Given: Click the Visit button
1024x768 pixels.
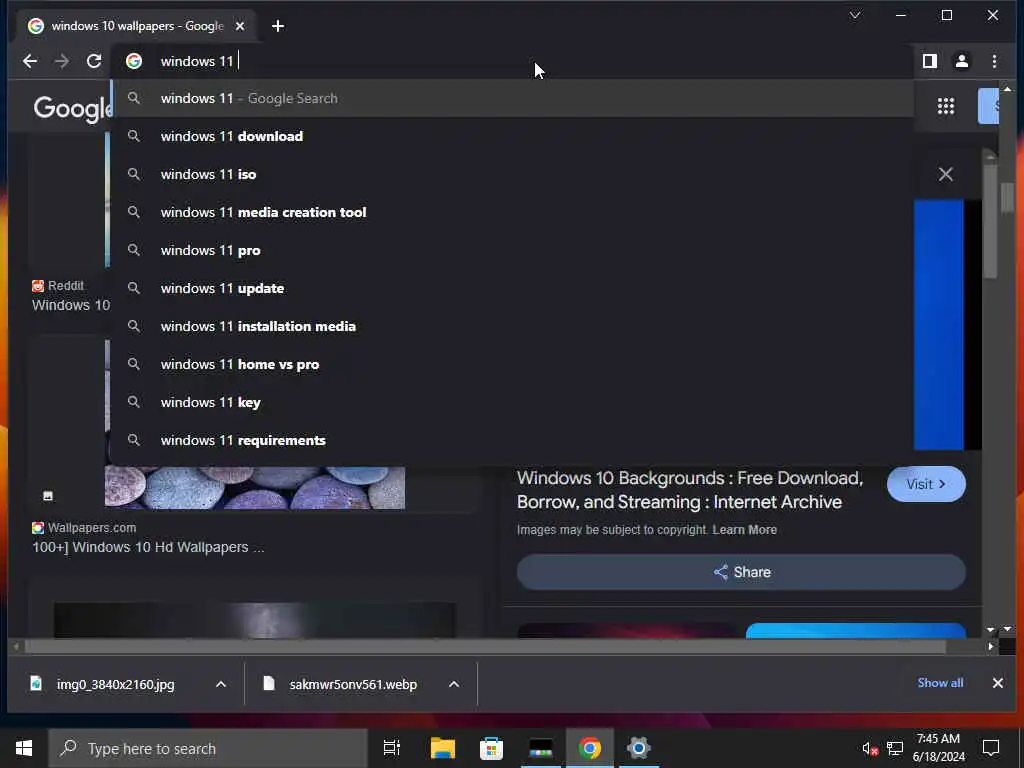Looking at the screenshot, I should (926, 485).
